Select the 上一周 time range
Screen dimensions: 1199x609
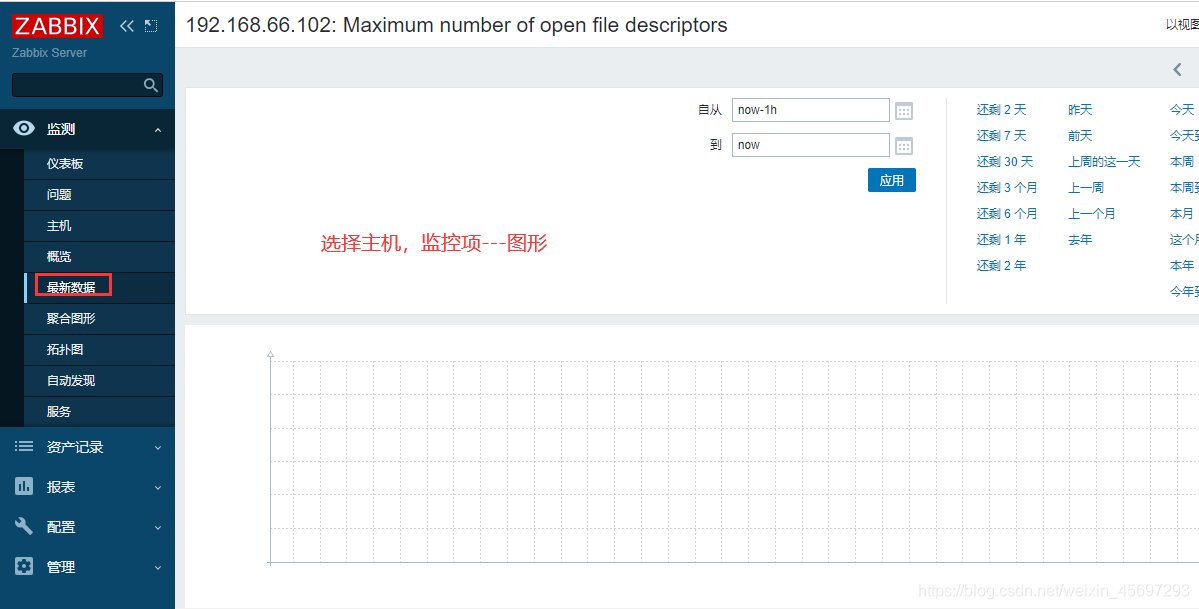1086,187
